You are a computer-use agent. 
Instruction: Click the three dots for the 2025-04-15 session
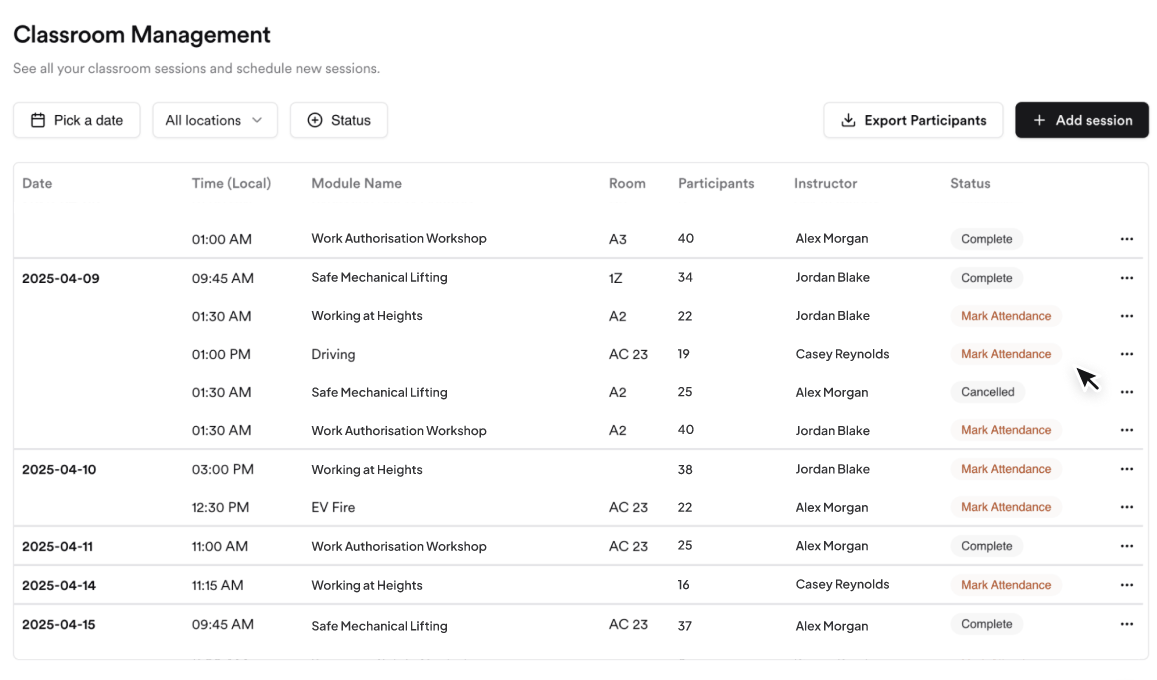coord(1126,625)
